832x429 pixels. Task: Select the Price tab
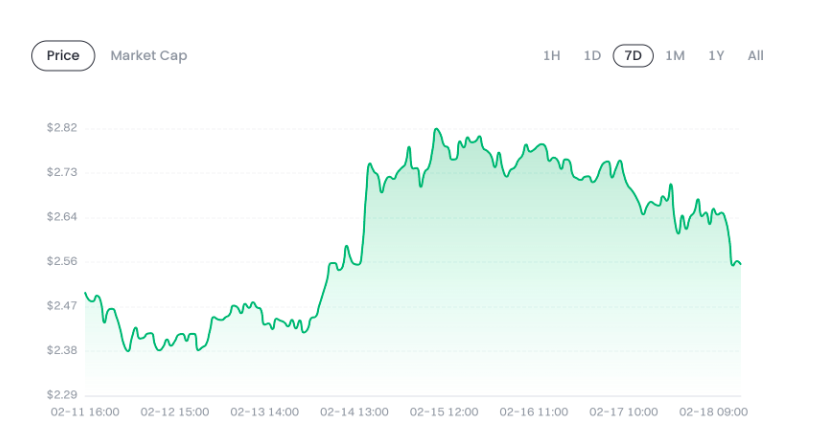(x=63, y=56)
